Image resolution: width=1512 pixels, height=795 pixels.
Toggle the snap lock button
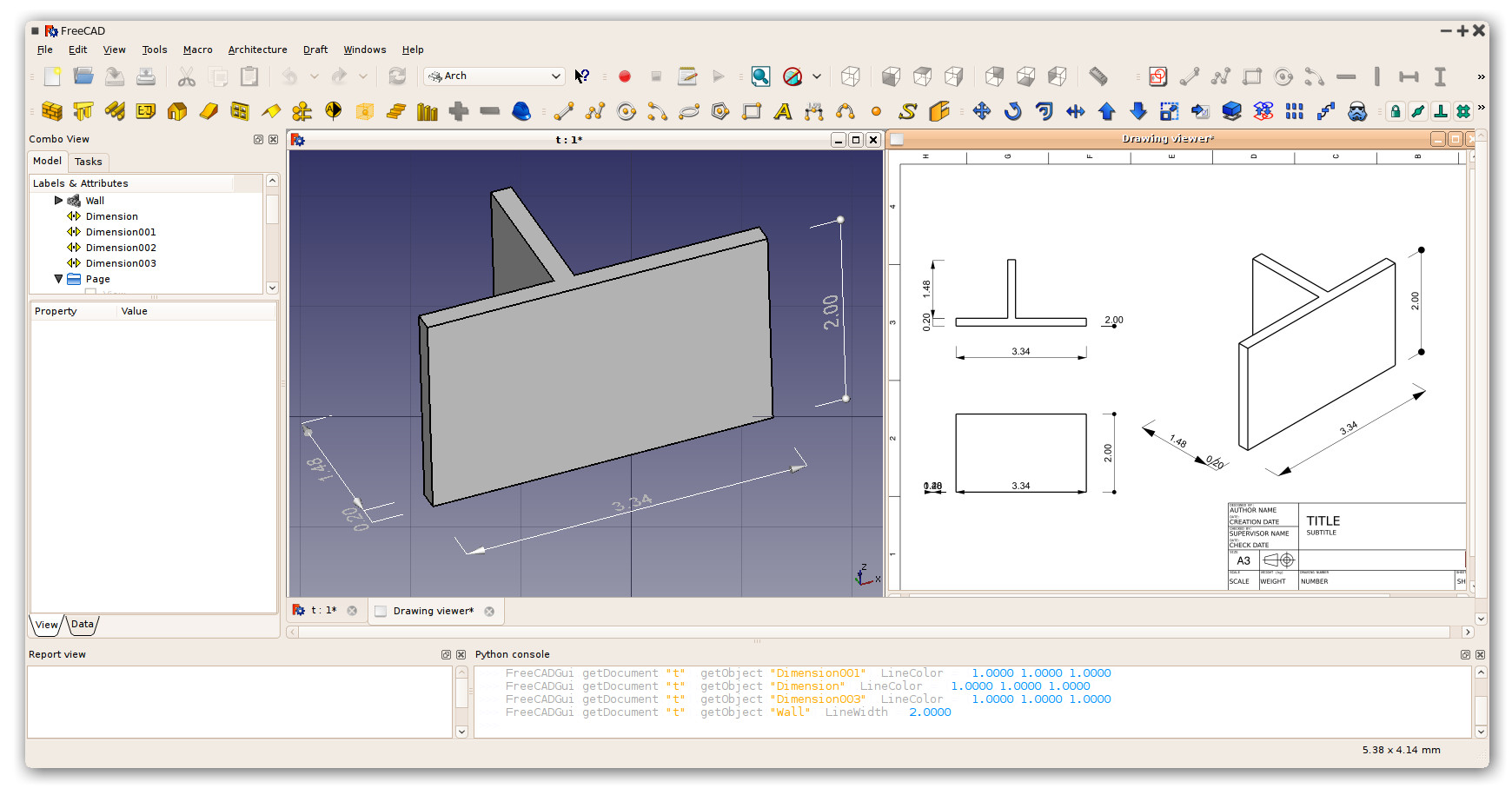(x=1396, y=111)
